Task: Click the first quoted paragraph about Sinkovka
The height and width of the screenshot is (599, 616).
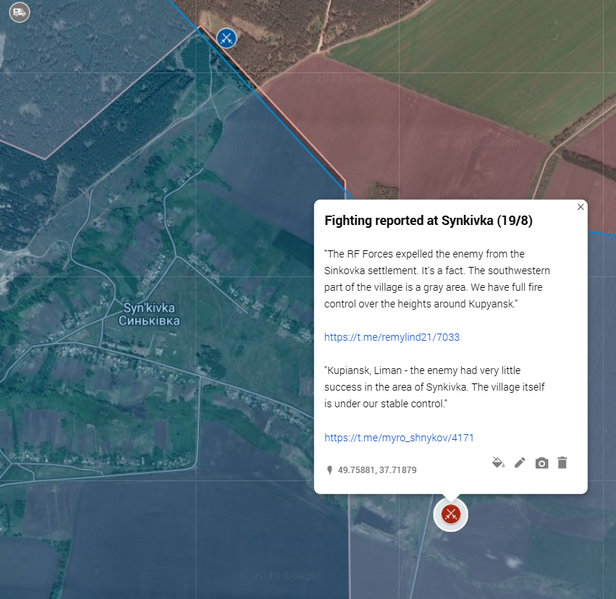Action: tap(437, 279)
